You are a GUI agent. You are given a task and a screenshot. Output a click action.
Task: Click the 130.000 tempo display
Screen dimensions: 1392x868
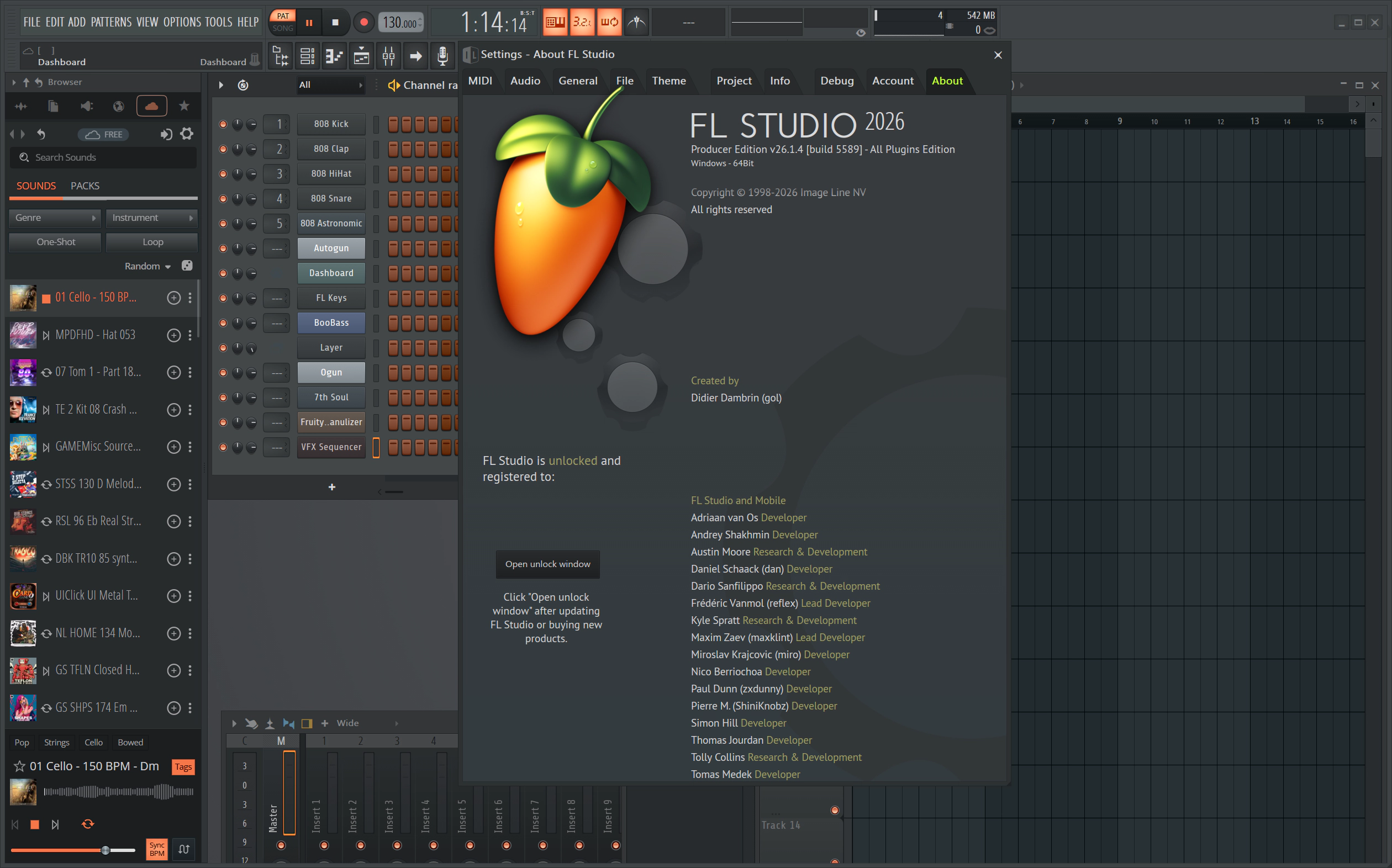pyautogui.click(x=401, y=23)
